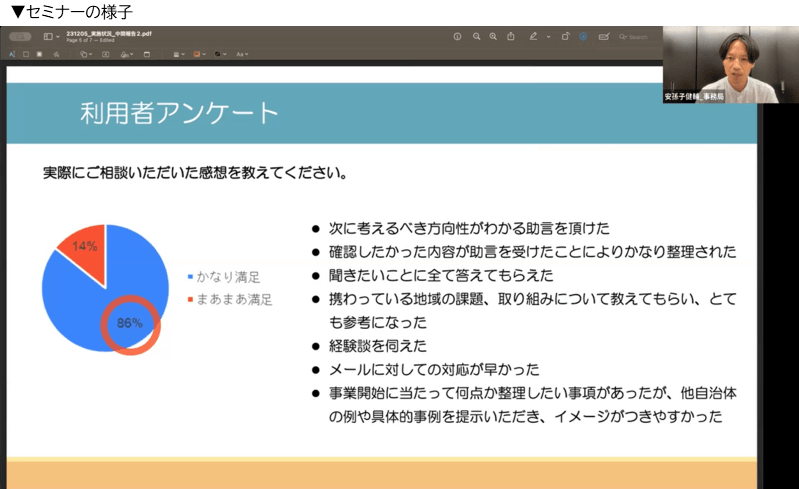Open the Text Style Aa dropdown

[x=242, y=54]
